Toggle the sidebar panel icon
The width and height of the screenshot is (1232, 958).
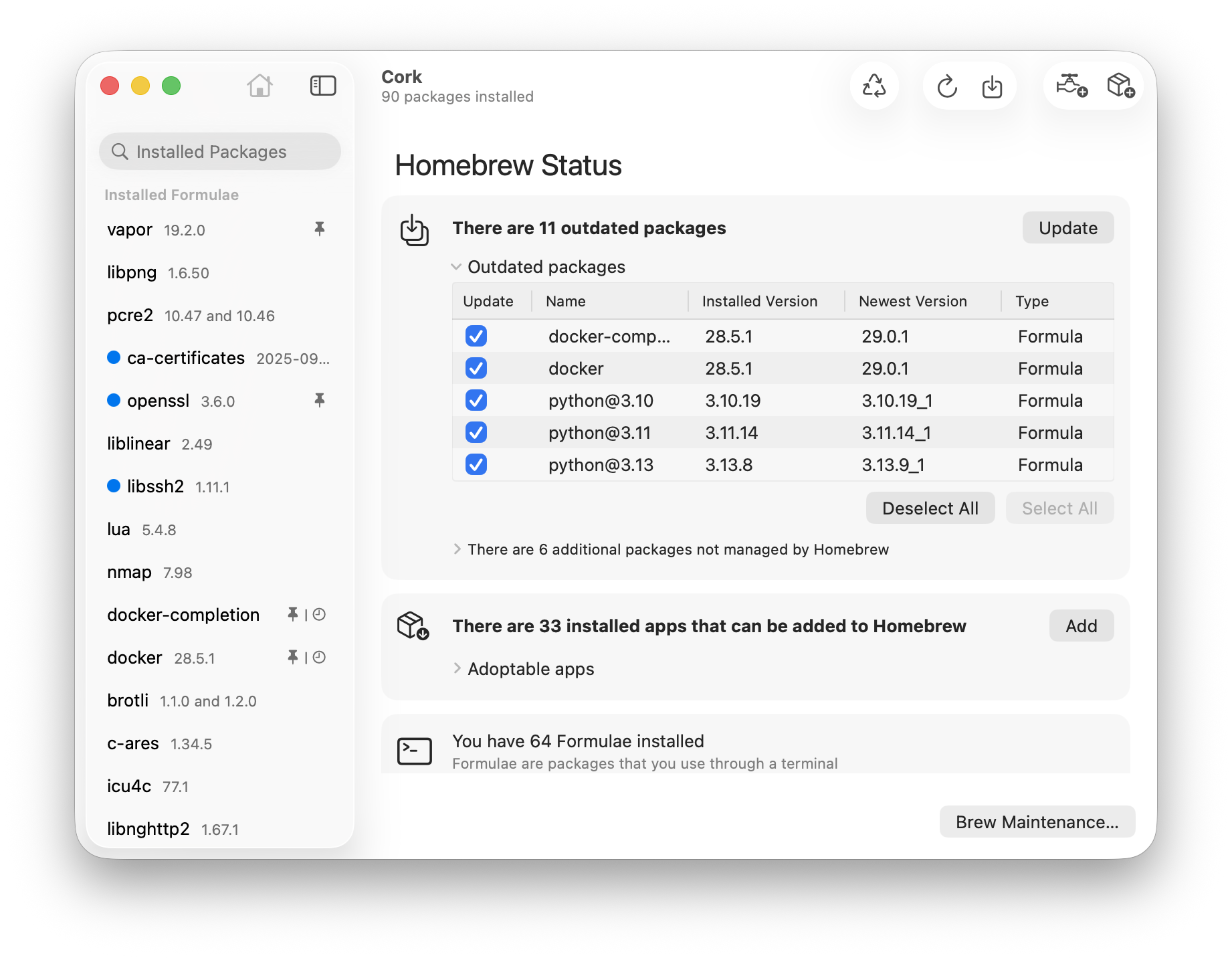coord(323,86)
